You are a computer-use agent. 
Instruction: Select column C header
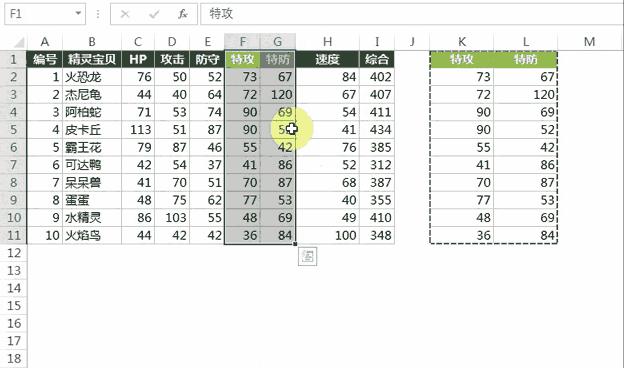coord(138,42)
